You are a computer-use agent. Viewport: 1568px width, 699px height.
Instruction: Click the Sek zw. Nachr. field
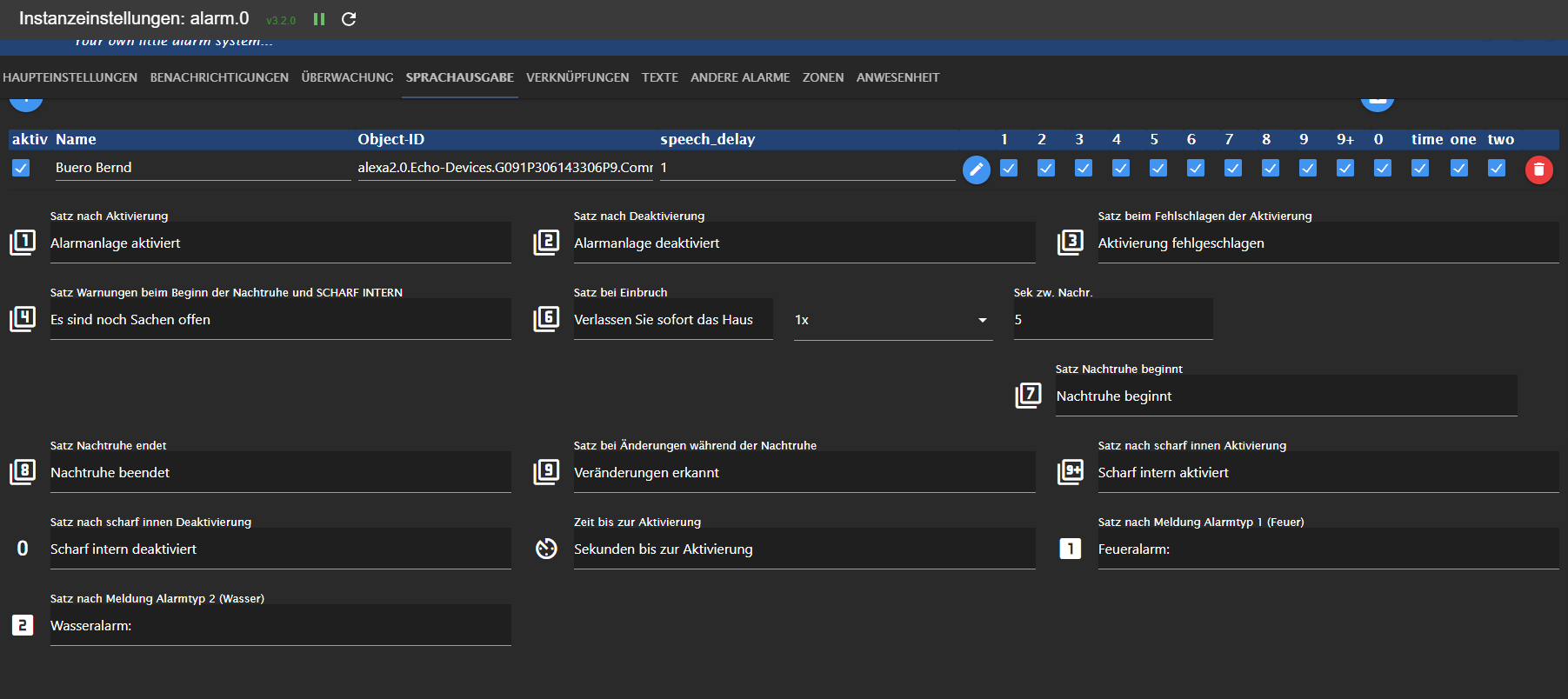tap(1113, 319)
